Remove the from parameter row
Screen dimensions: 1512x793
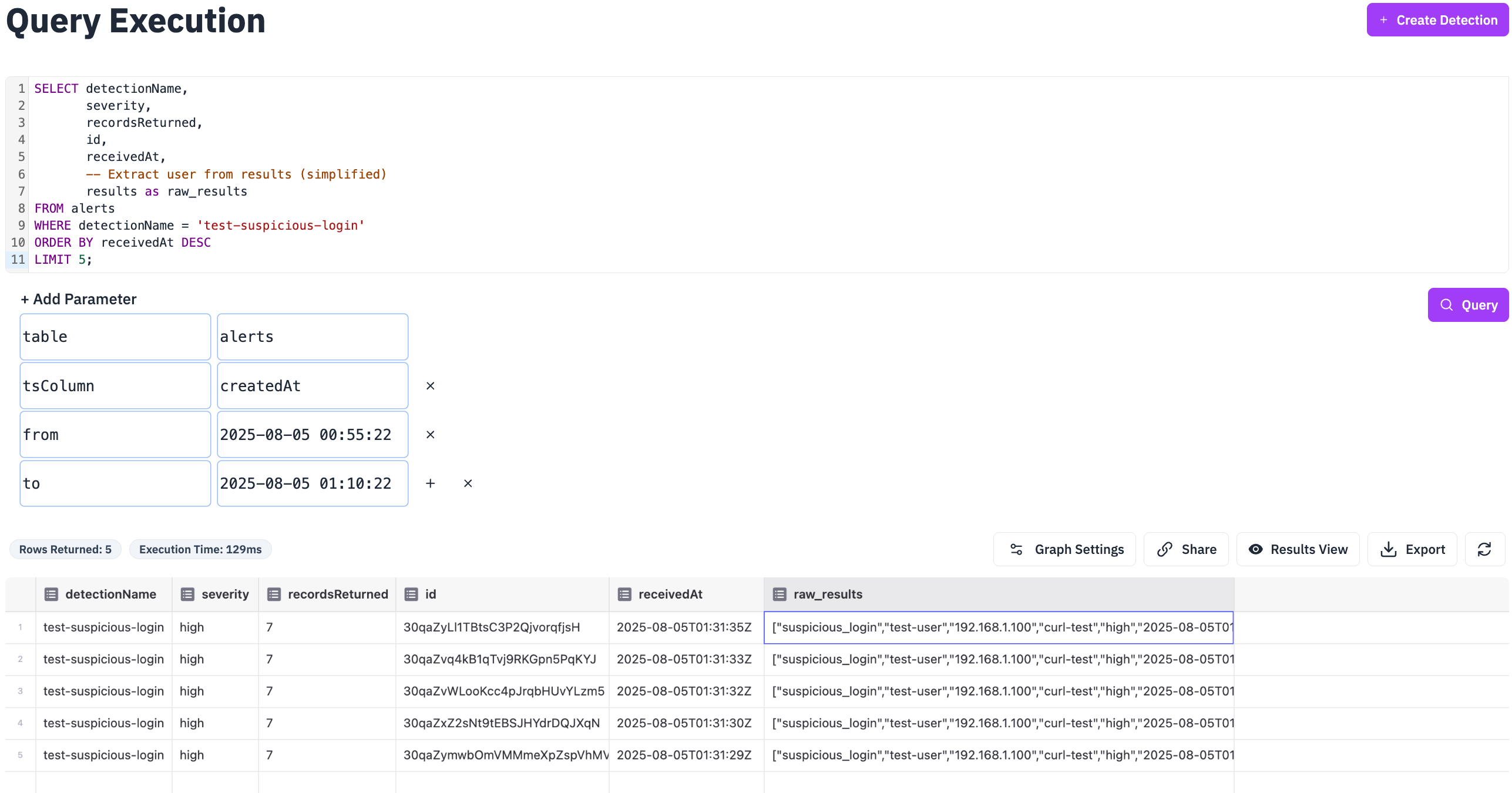coord(431,435)
